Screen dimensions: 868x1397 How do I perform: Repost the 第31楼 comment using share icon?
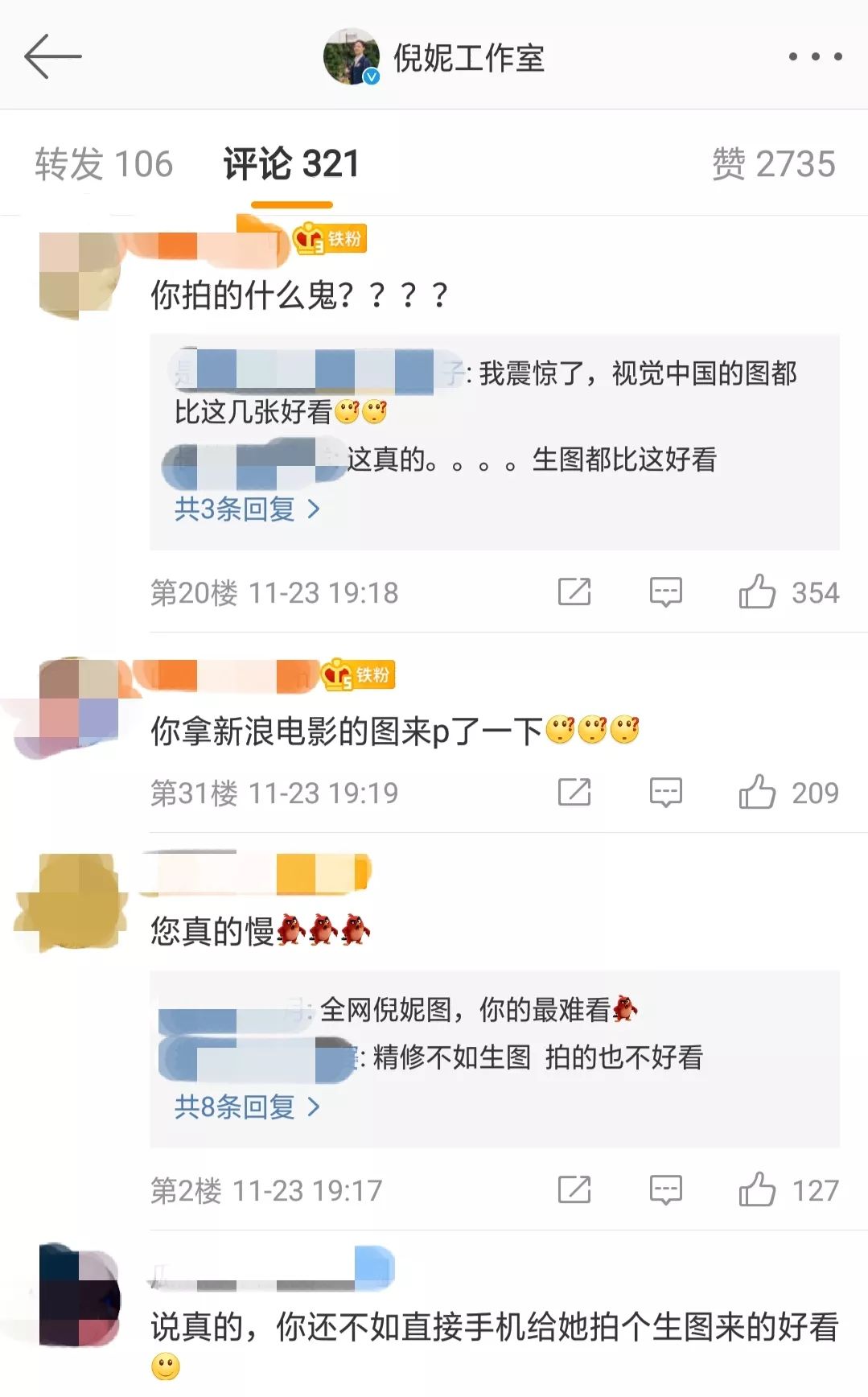point(574,792)
